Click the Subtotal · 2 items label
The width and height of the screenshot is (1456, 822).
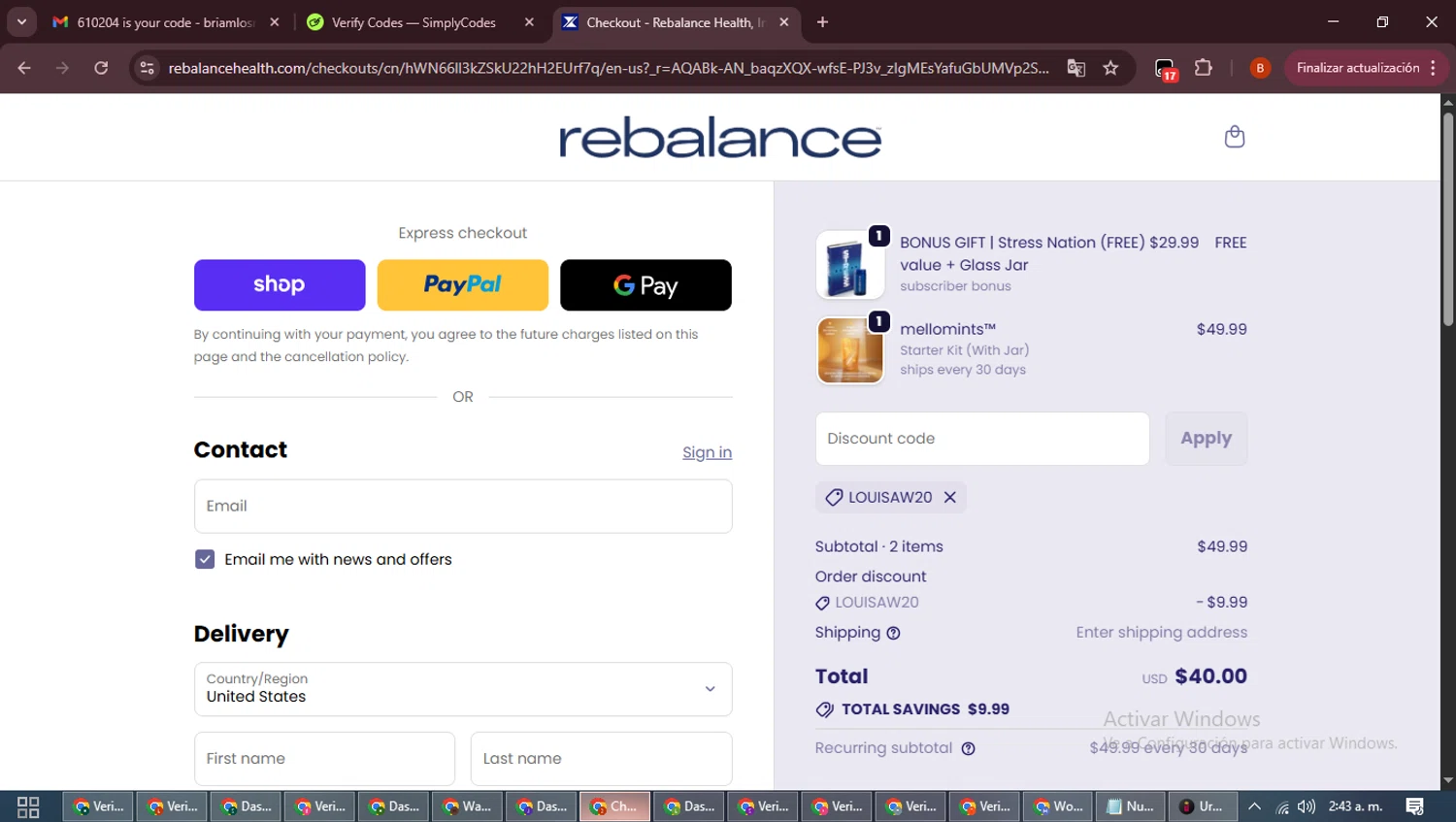(879, 546)
